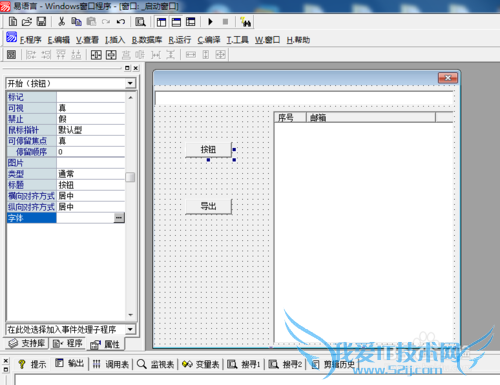Open the 监视表 tab
The height and width of the screenshot is (385, 500).
156,364
